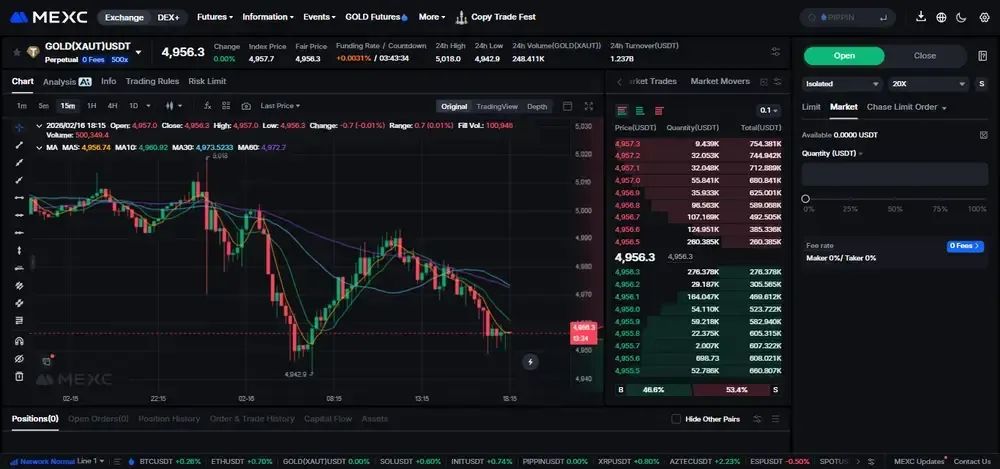Open the Last Price dropdown

pyautogui.click(x=280, y=106)
